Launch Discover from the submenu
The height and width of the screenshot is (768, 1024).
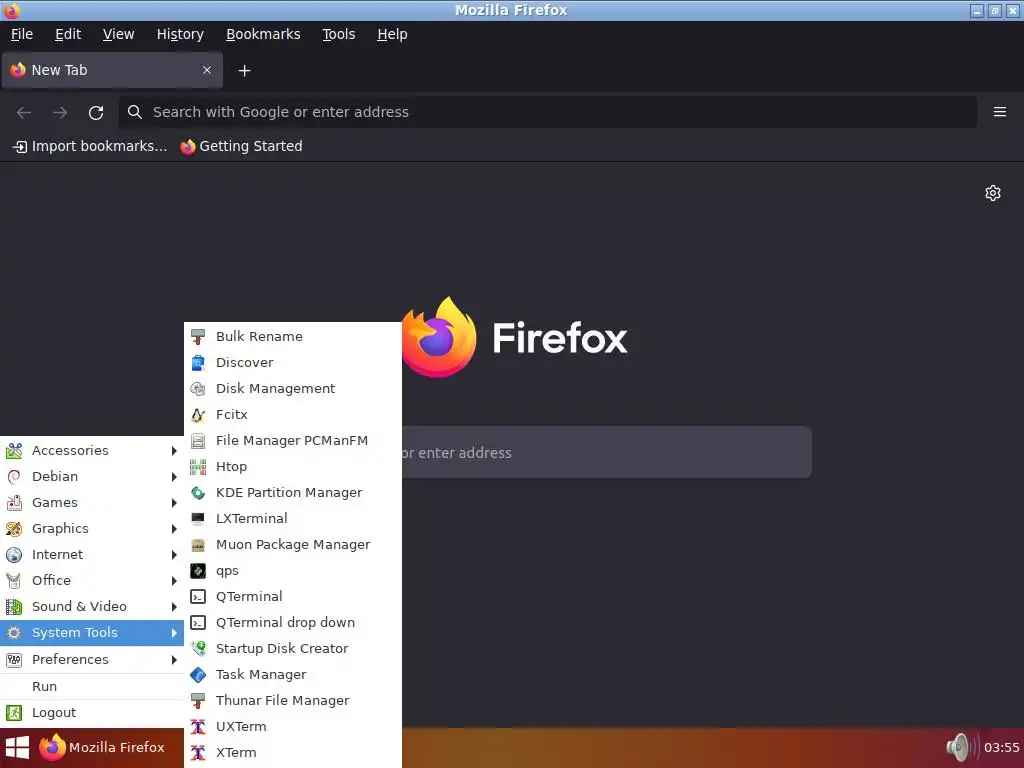tap(293, 362)
